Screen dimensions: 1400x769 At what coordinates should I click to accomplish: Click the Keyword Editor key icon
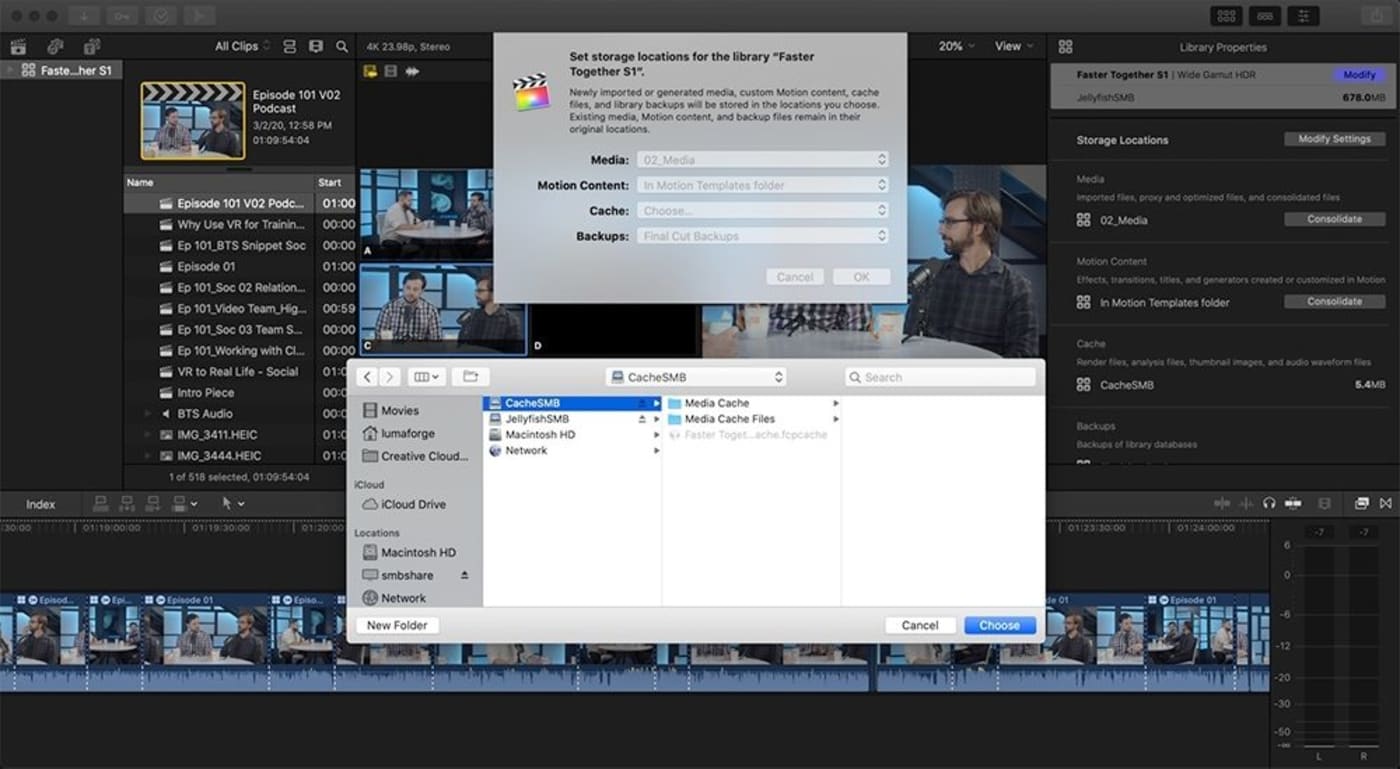coord(122,16)
